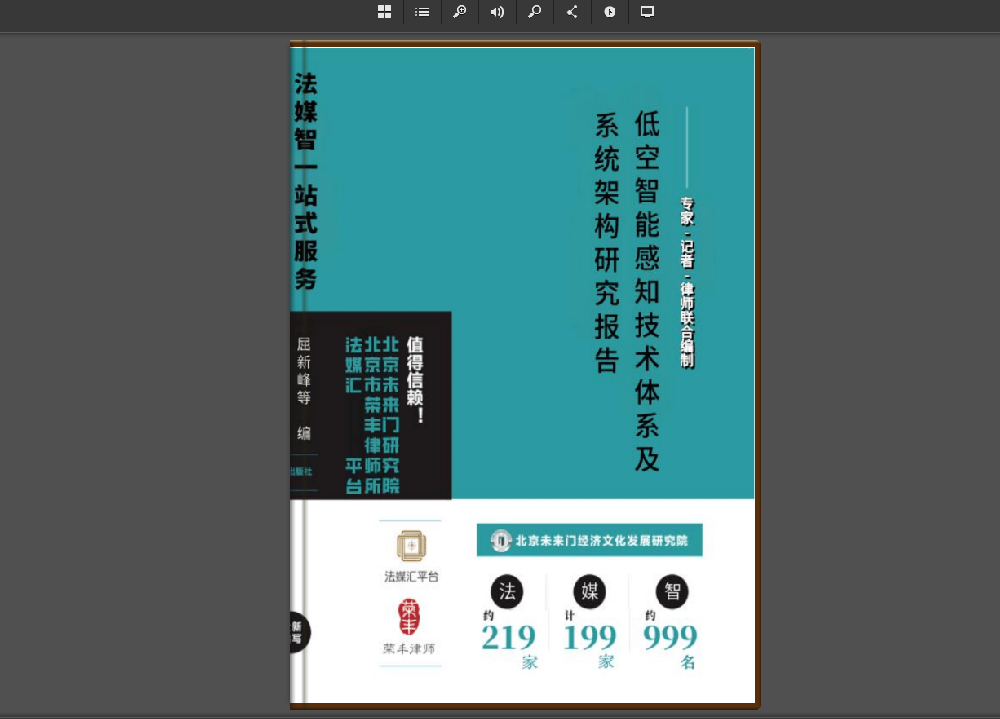This screenshot has height=719, width=1000.
Task: Click the share icon in the toolbar
Action: point(572,12)
